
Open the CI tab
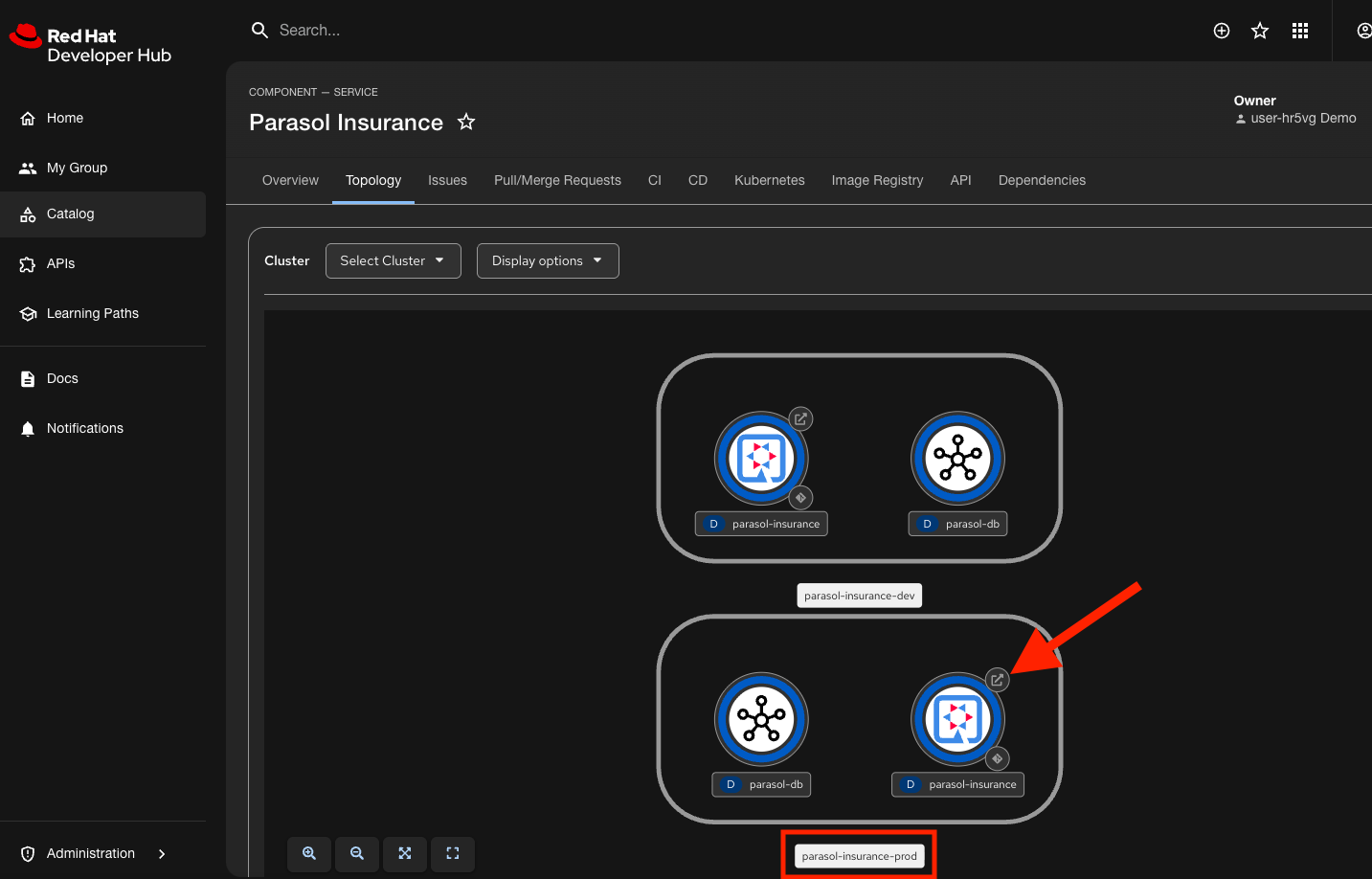655,180
